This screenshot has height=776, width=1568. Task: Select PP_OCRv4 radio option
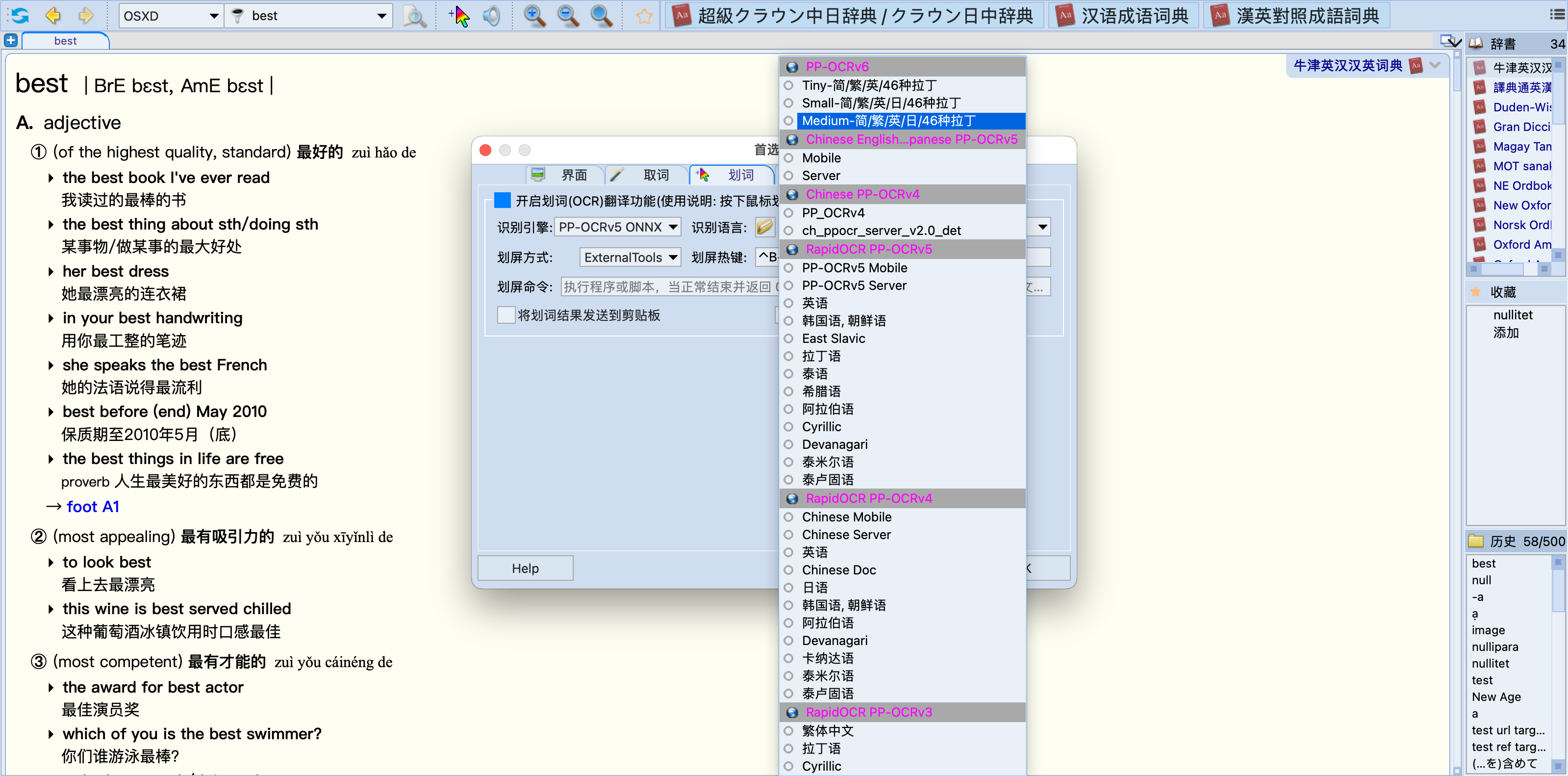pyautogui.click(x=789, y=212)
